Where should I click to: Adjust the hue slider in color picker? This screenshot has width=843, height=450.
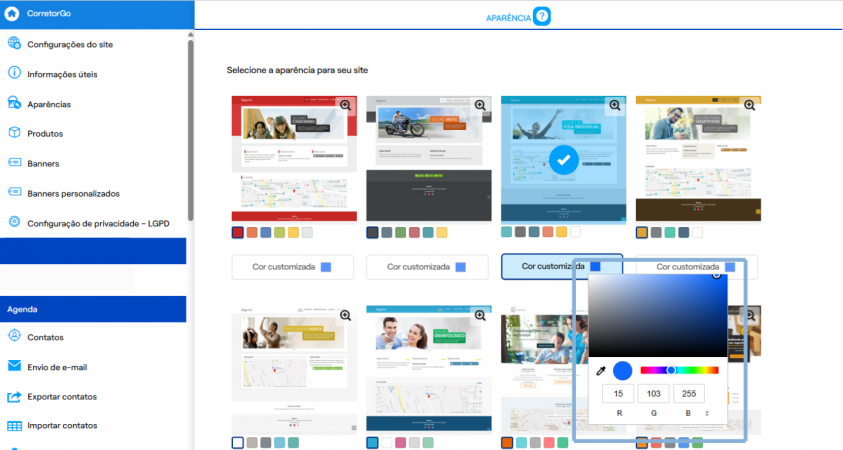[680, 370]
